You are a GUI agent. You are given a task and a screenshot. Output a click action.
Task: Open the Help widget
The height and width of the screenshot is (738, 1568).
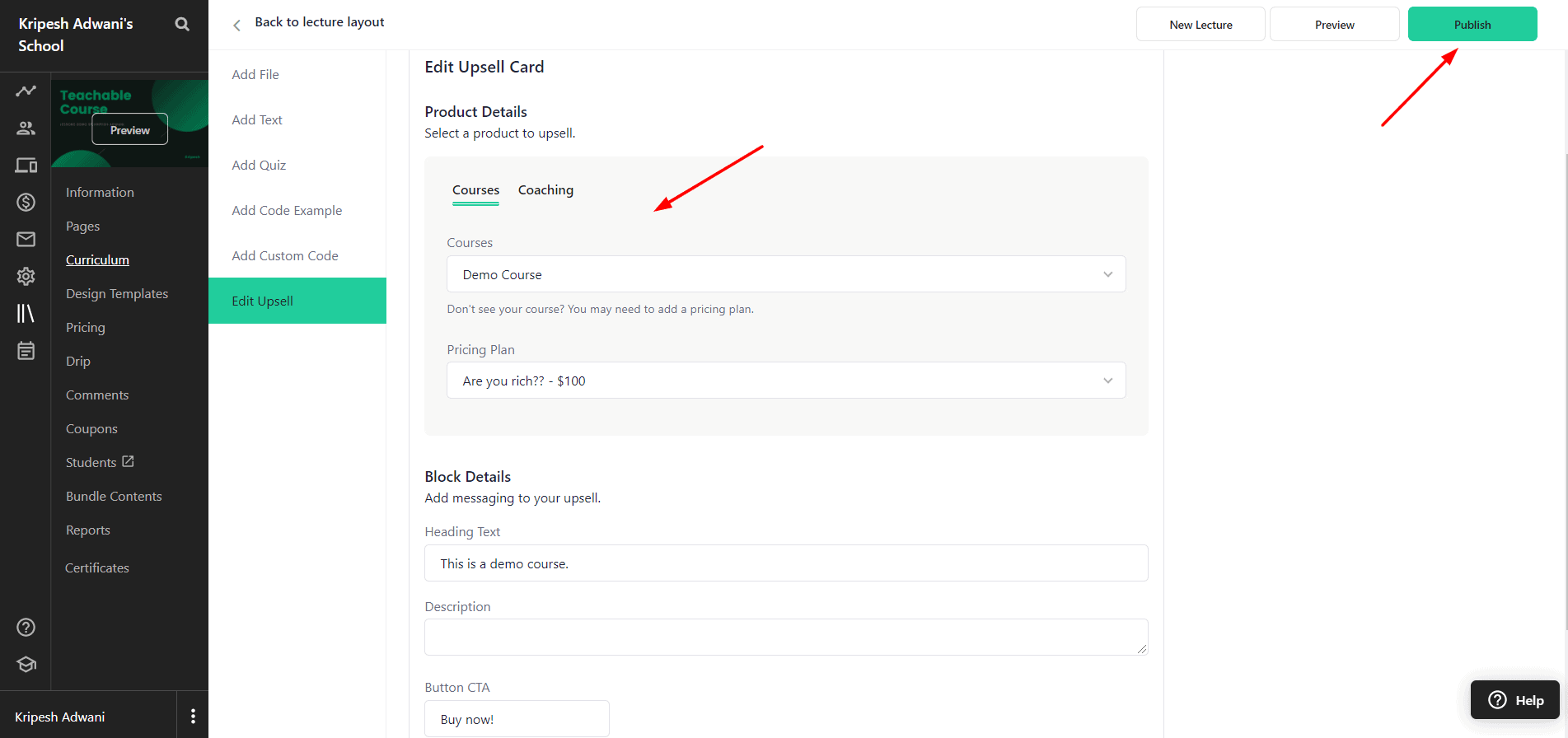click(x=1514, y=700)
